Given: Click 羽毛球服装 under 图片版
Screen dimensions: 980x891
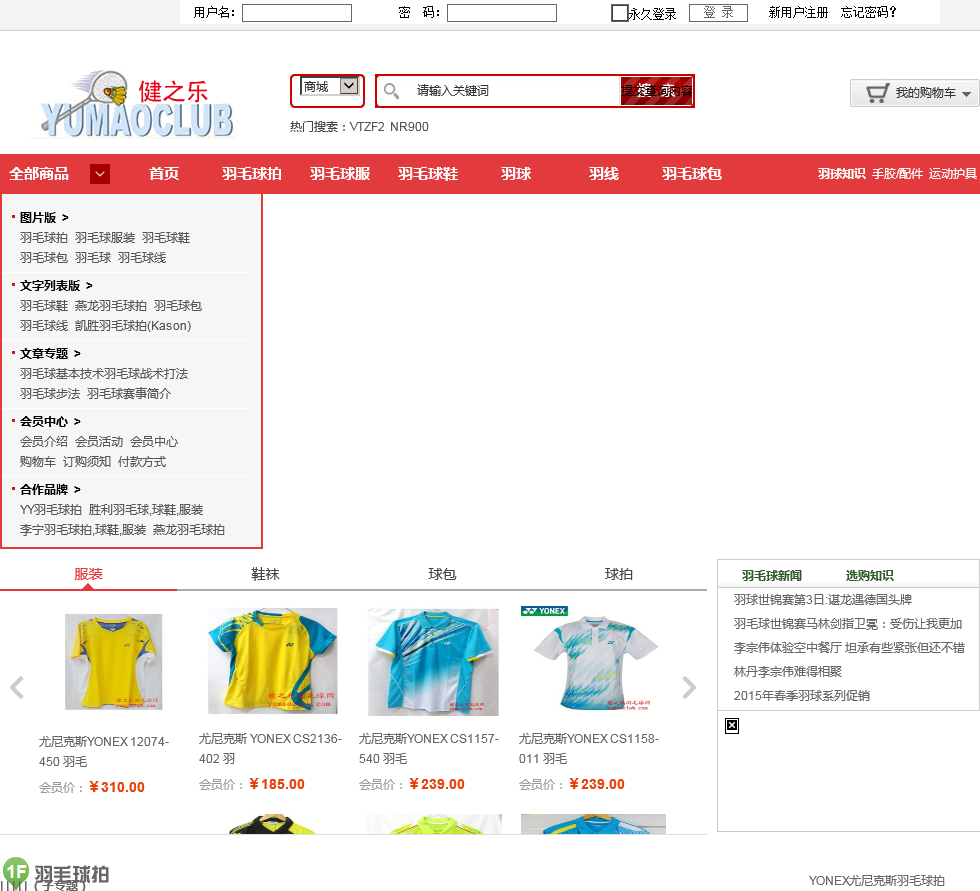Looking at the screenshot, I should 105,237.
